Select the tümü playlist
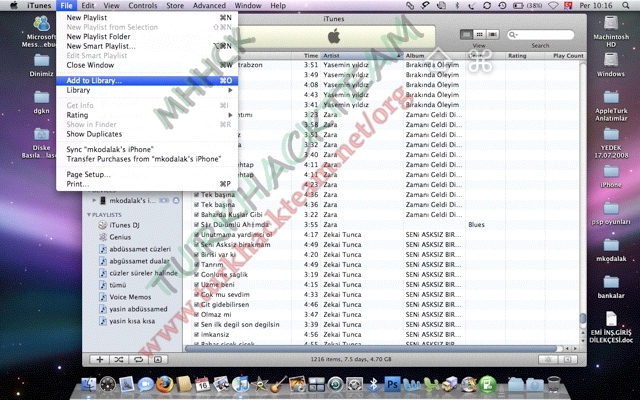Viewport: 640px width, 400px height. (x=118, y=285)
